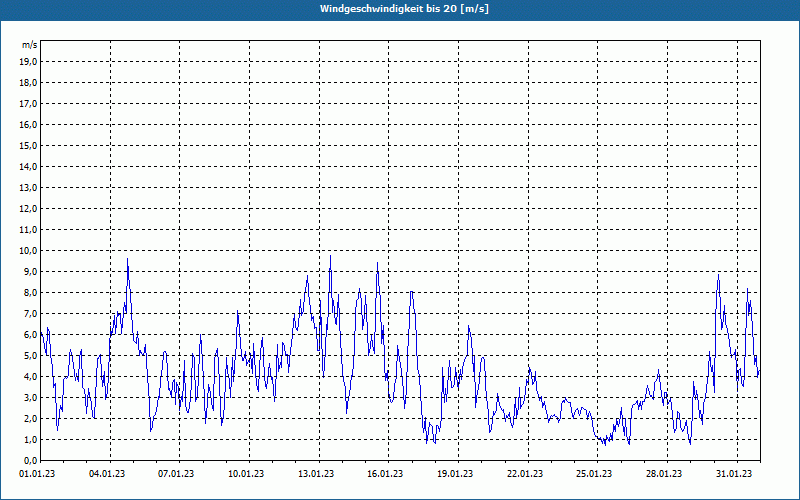This screenshot has width=800, height=500.
Task: Click the '16.01.23' date label
Action: (385, 474)
